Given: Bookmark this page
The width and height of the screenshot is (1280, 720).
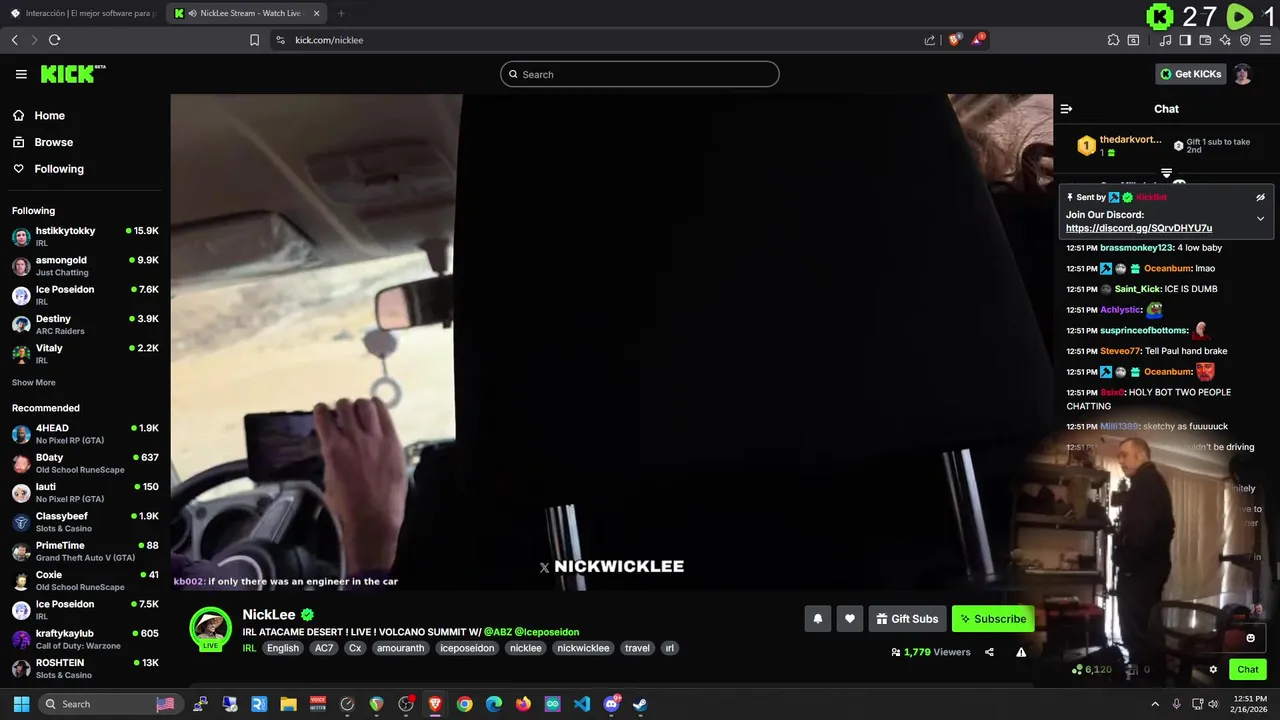Looking at the screenshot, I should (x=254, y=40).
